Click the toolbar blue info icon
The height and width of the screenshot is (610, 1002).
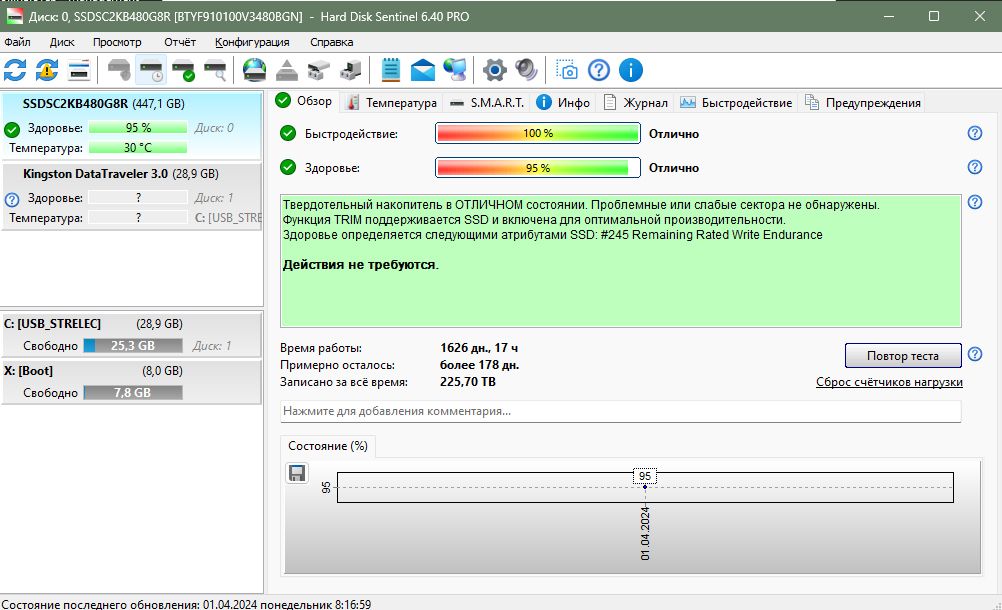[x=631, y=70]
